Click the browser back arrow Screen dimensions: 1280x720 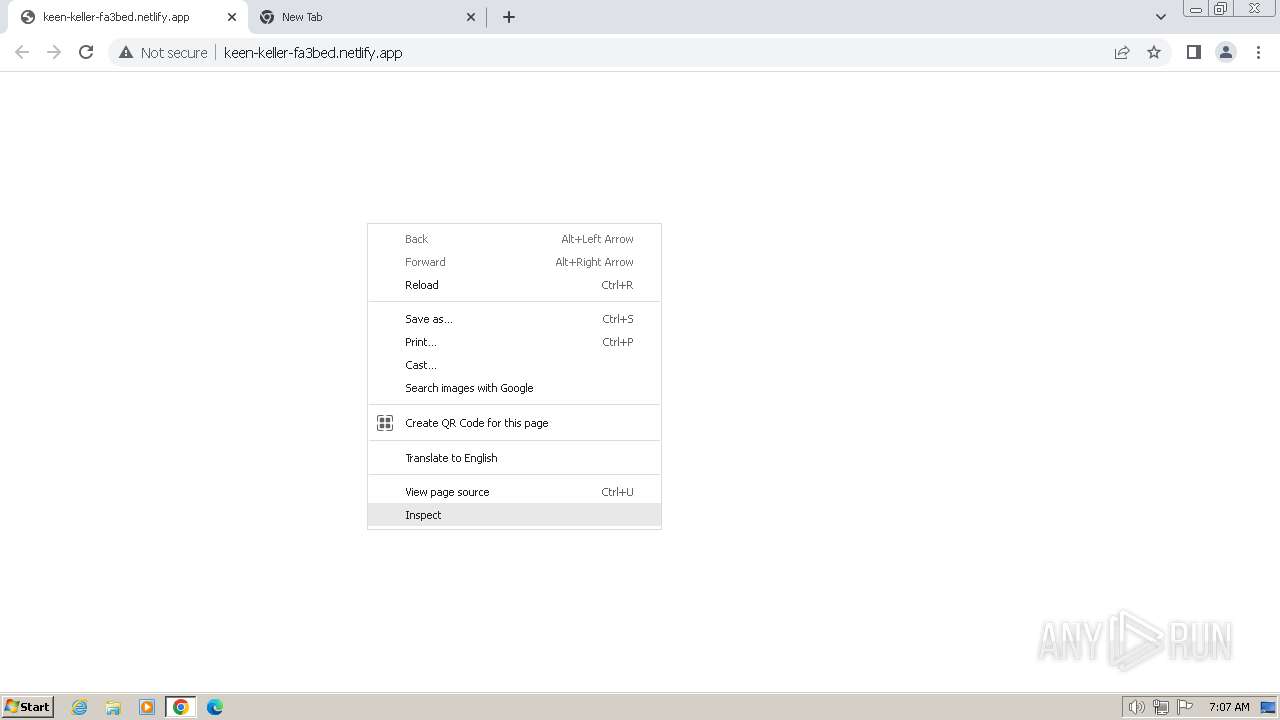pyautogui.click(x=22, y=52)
